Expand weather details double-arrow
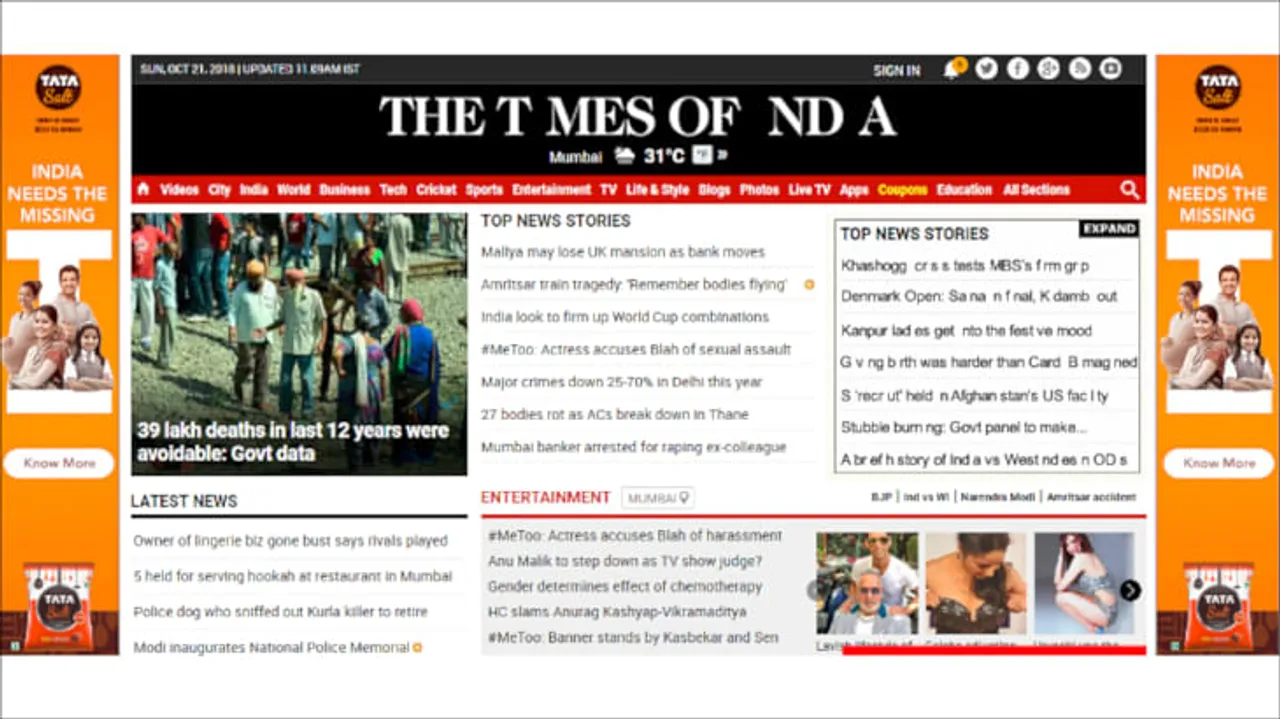1280x719 pixels. (722, 156)
